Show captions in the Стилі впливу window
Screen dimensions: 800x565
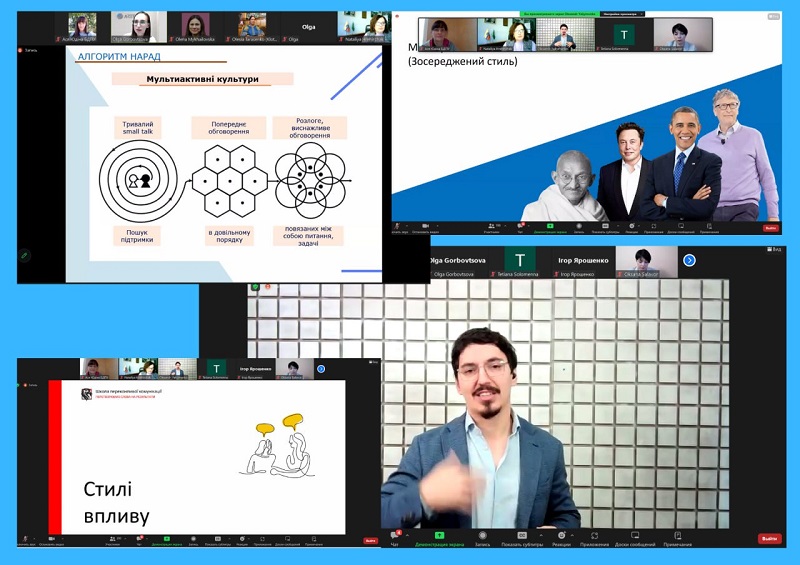tap(218, 541)
